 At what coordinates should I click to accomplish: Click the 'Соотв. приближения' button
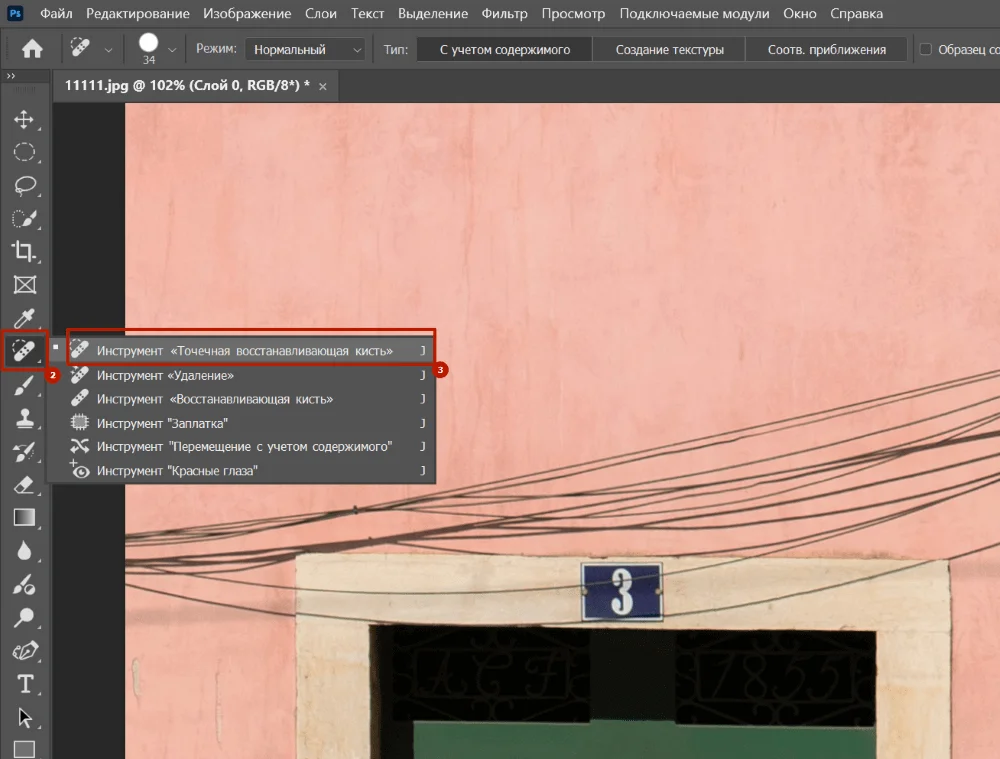(x=826, y=49)
